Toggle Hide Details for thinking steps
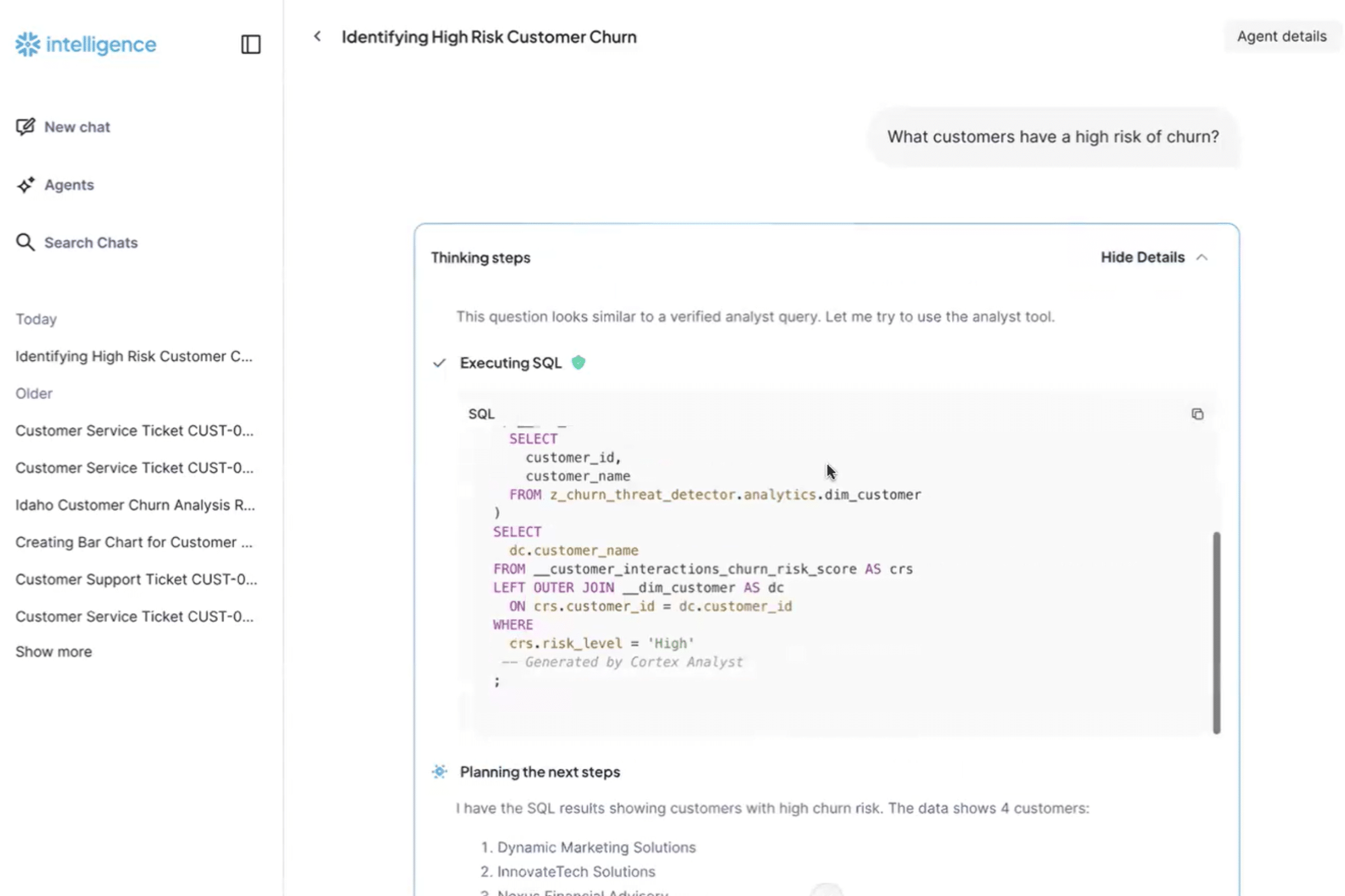The width and height of the screenshot is (1345, 896). pos(1142,257)
